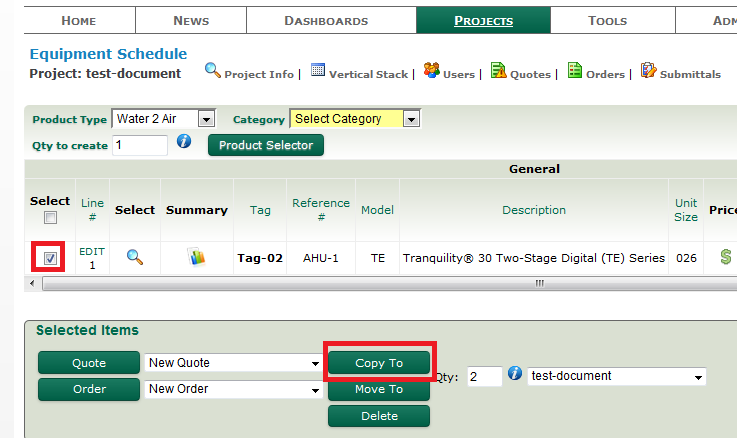Click the Orders icon
Viewport: 737px width, 438px height.
575,71
